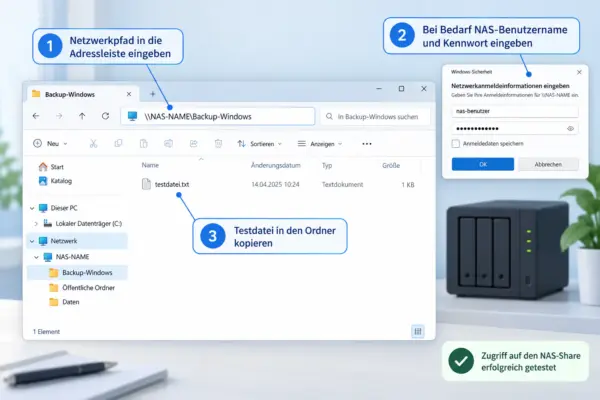Viewport: 600px width, 400px height.
Task: Sort by the Änderungsdatum column header
Action: pyautogui.click(x=276, y=165)
